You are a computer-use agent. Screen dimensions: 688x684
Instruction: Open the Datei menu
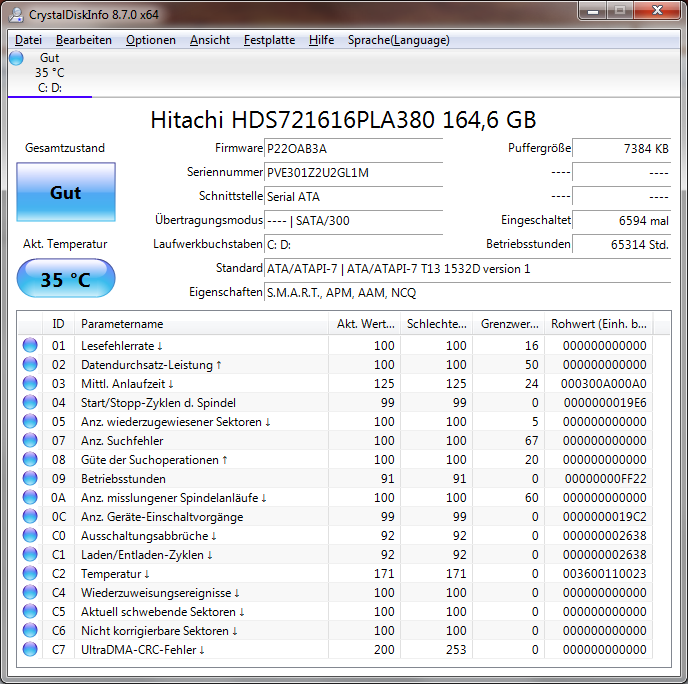(28, 40)
